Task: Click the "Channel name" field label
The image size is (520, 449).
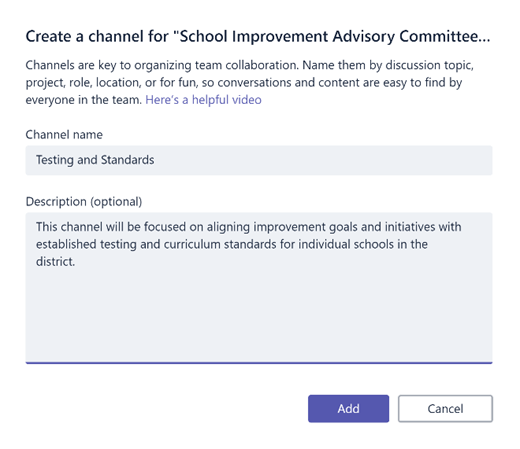Action: coord(64,135)
